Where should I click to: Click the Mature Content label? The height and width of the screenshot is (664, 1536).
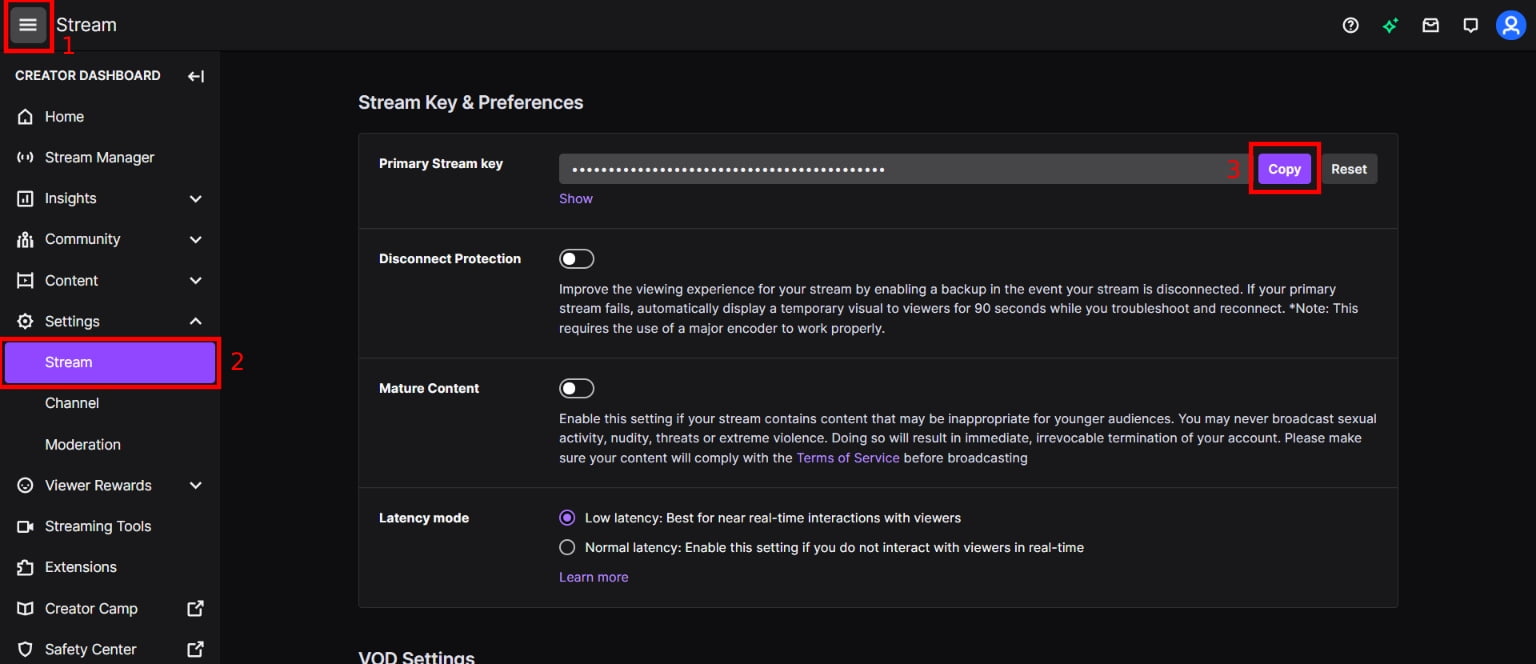pos(429,388)
